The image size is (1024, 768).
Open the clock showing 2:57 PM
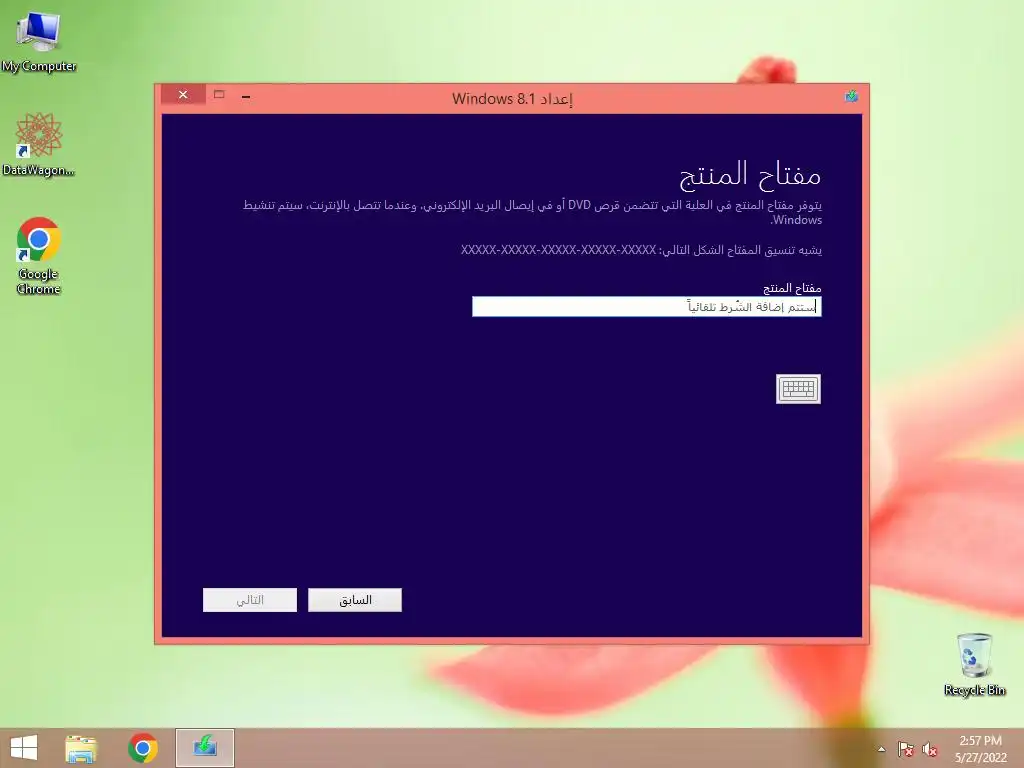point(980,748)
